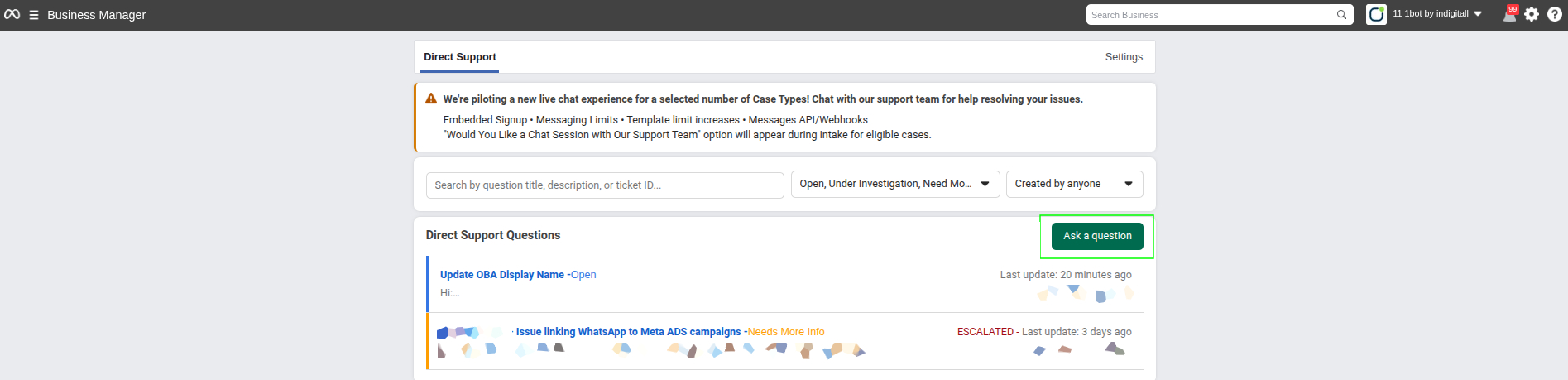Click the Ask a question button
This screenshot has height=380, width=1568.
[1097, 236]
